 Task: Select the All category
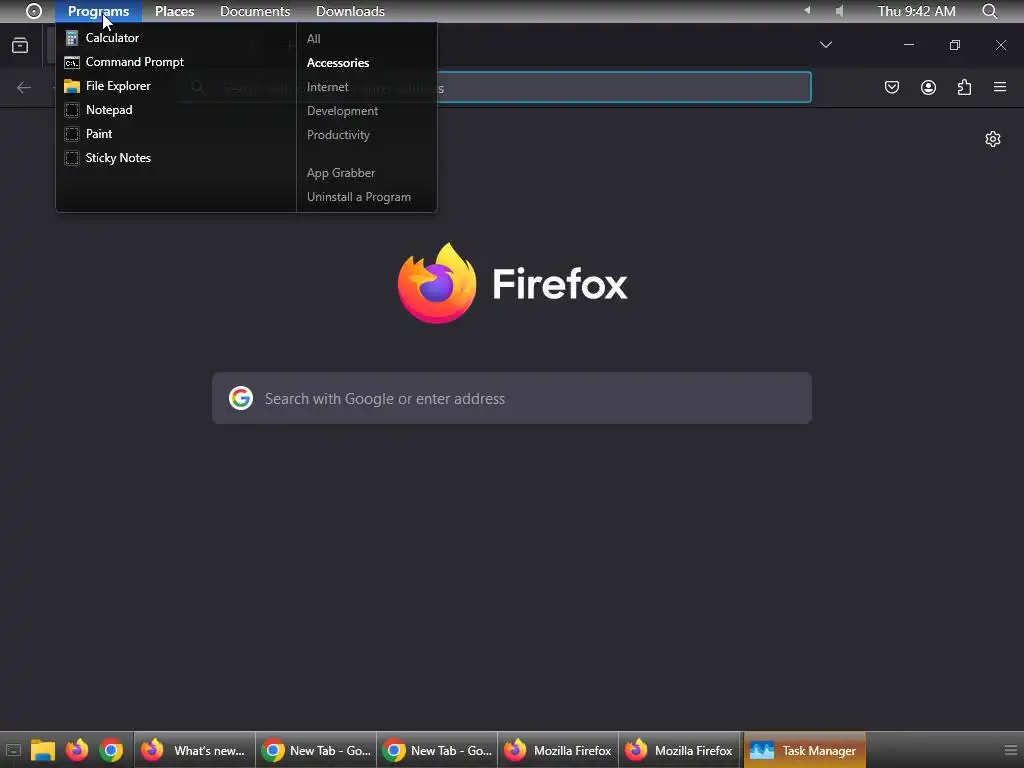click(x=313, y=39)
